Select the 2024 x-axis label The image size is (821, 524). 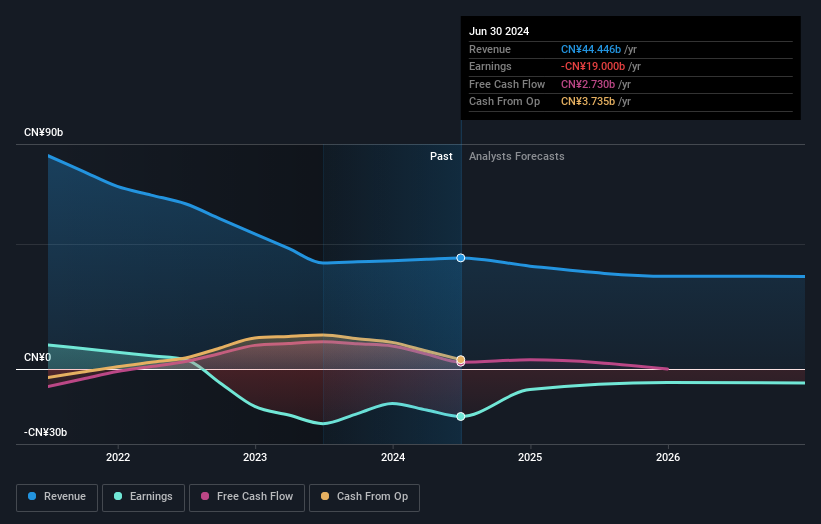pyautogui.click(x=393, y=457)
